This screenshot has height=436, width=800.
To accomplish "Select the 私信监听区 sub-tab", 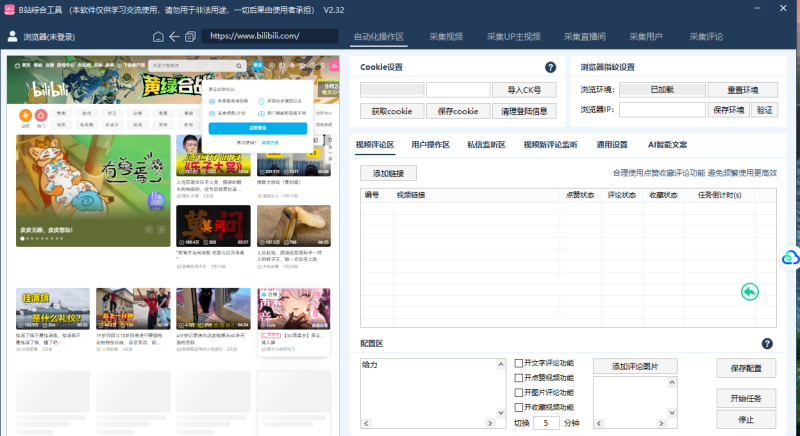I will [486, 145].
